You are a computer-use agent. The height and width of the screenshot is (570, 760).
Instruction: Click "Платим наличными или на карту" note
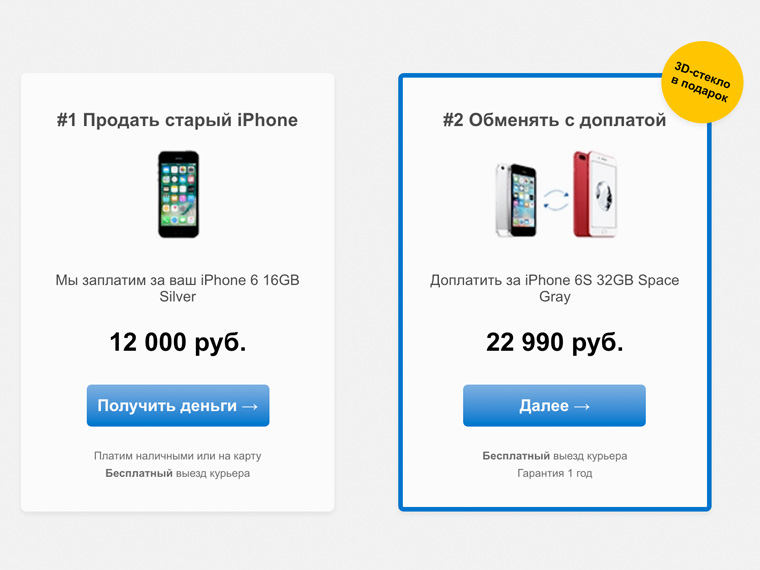click(177, 456)
